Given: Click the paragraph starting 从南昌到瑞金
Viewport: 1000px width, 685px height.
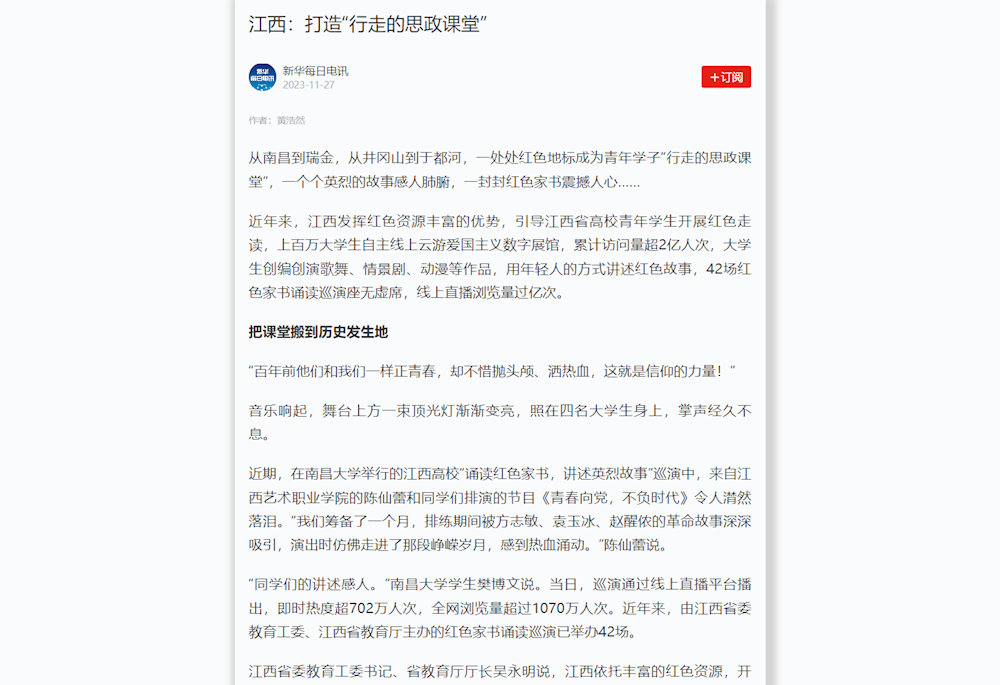Looking at the screenshot, I should [500, 170].
